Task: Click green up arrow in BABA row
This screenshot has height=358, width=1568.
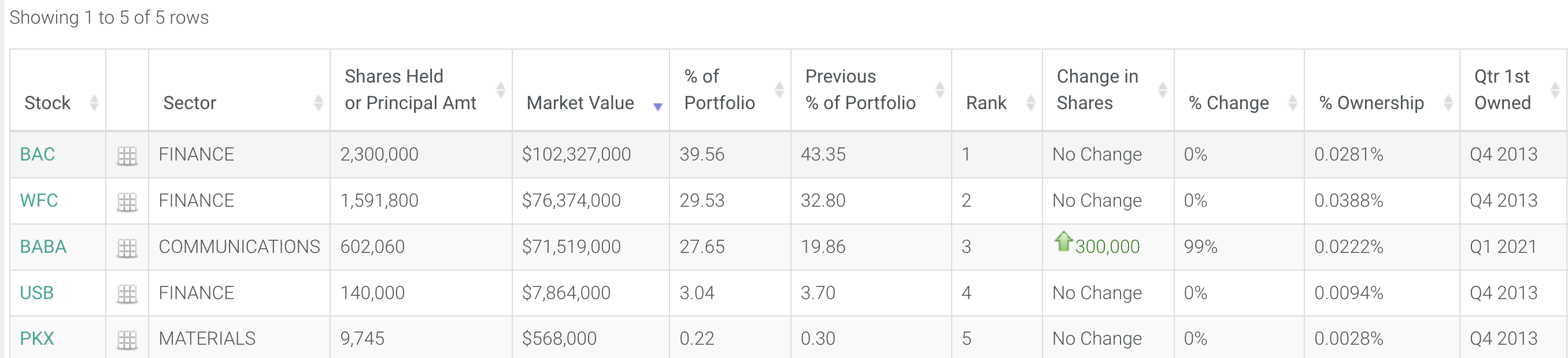Action: pyautogui.click(x=1063, y=241)
